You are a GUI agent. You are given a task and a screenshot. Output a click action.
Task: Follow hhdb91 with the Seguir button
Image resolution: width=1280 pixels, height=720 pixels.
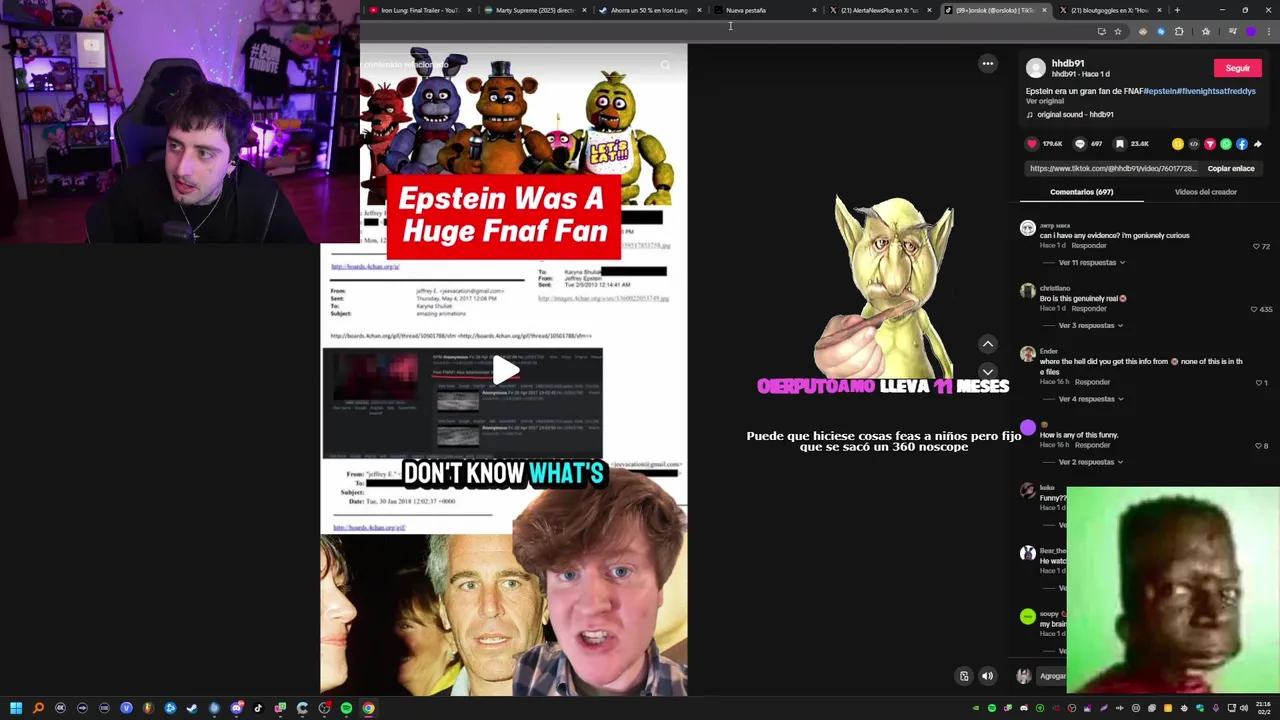pos(1238,68)
